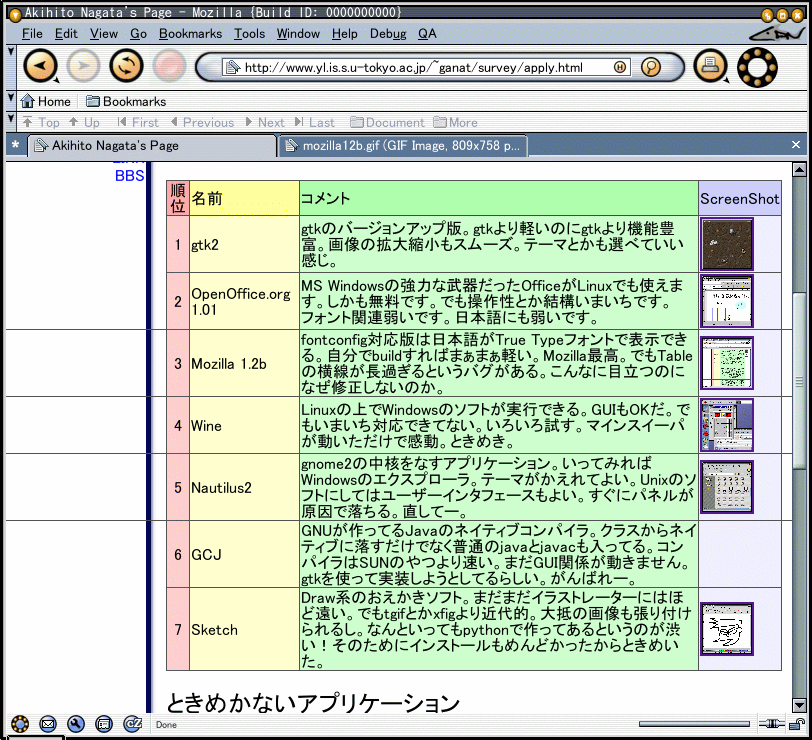Click Top on the link toolbar
This screenshot has height=740, width=812.
click(x=41, y=122)
